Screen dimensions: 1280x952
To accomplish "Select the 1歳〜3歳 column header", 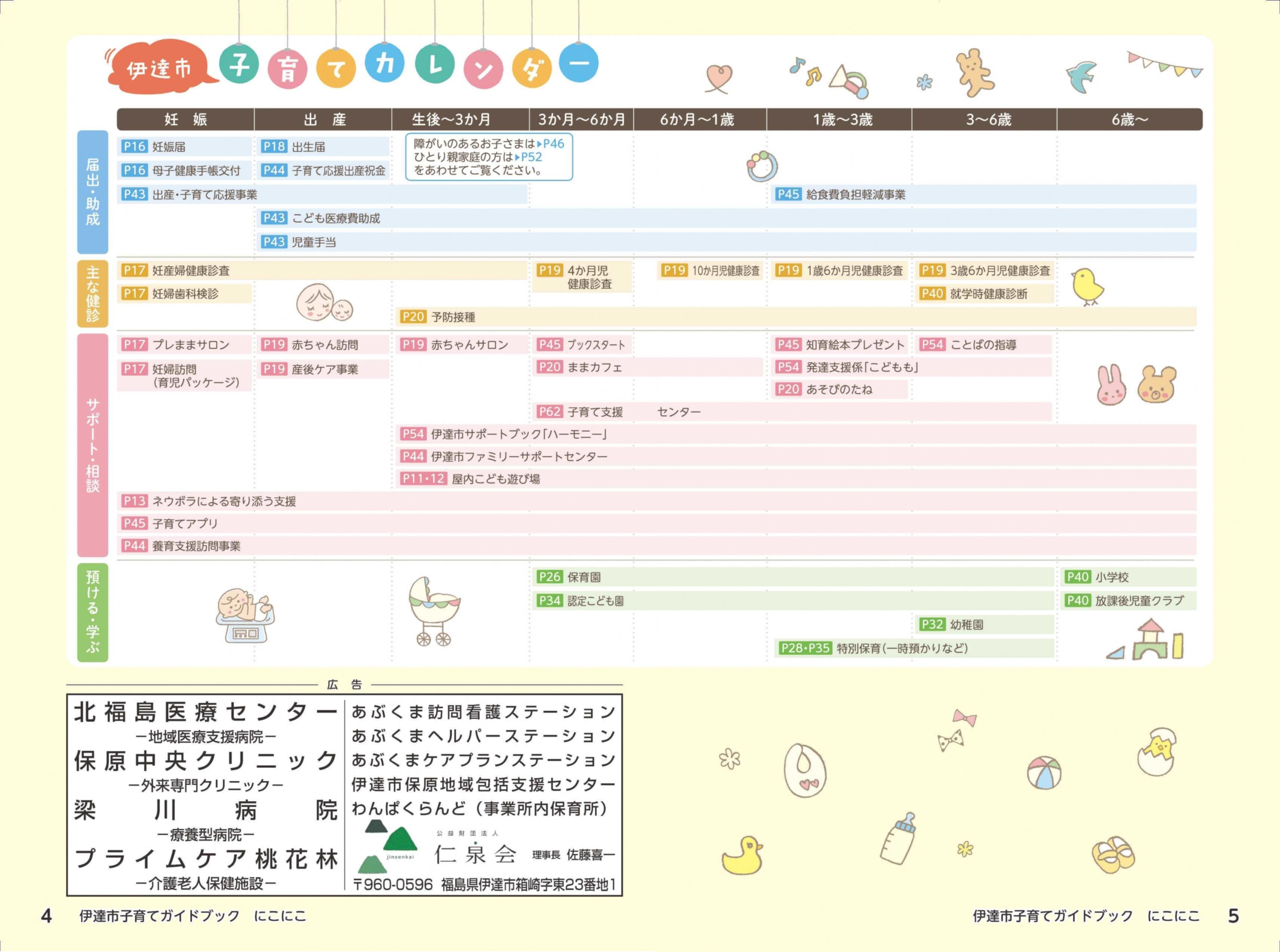I will point(839,119).
